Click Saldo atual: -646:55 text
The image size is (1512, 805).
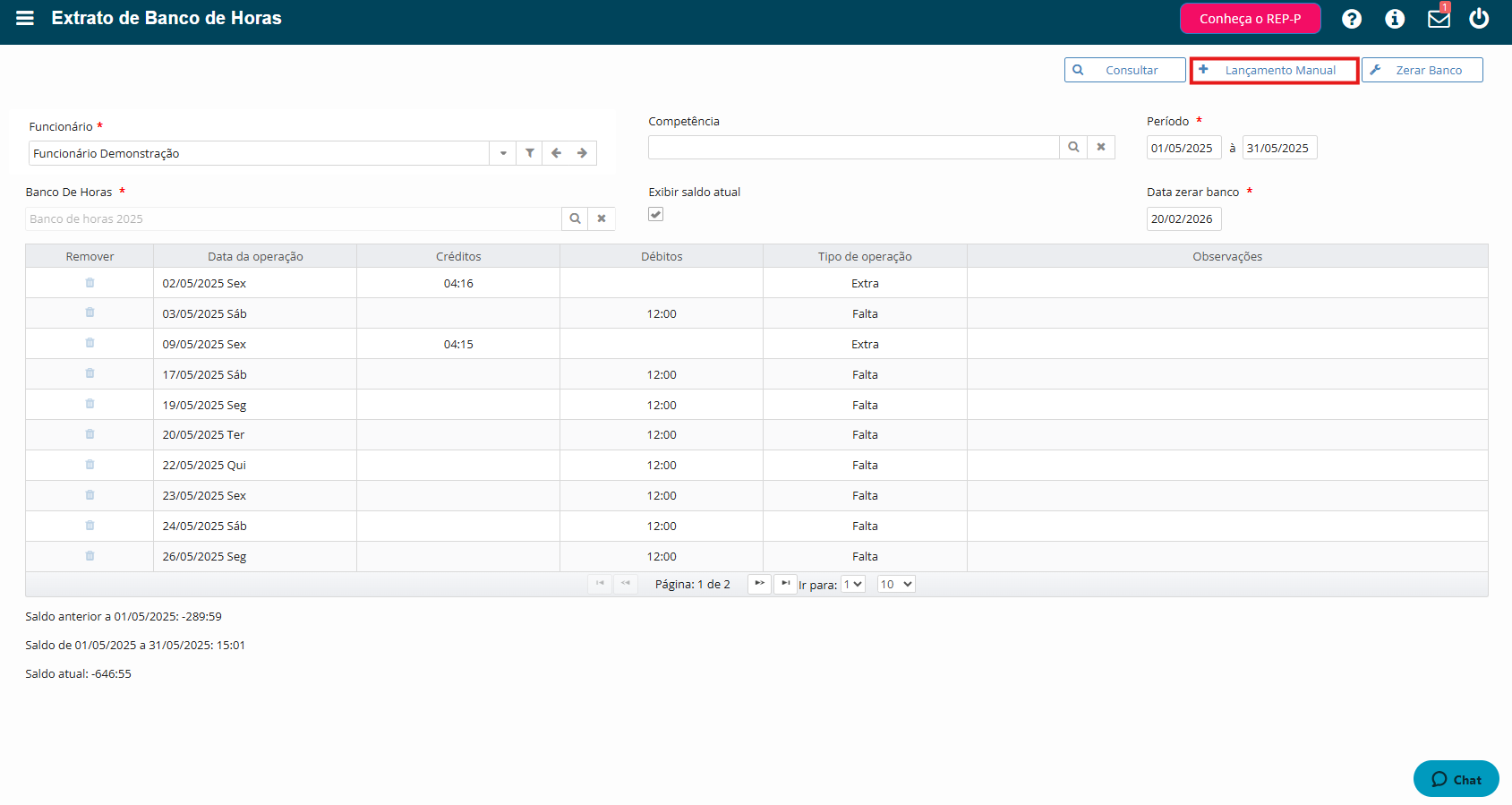click(78, 673)
